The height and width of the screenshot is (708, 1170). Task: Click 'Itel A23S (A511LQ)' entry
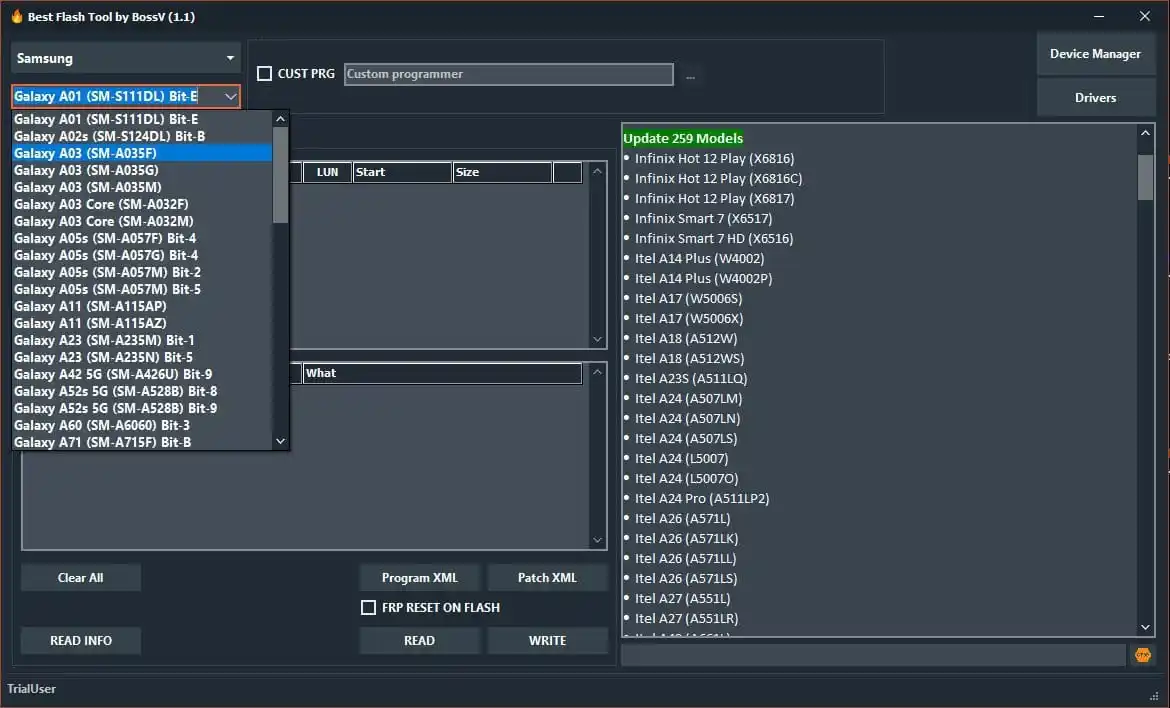click(x=691, y=379)
